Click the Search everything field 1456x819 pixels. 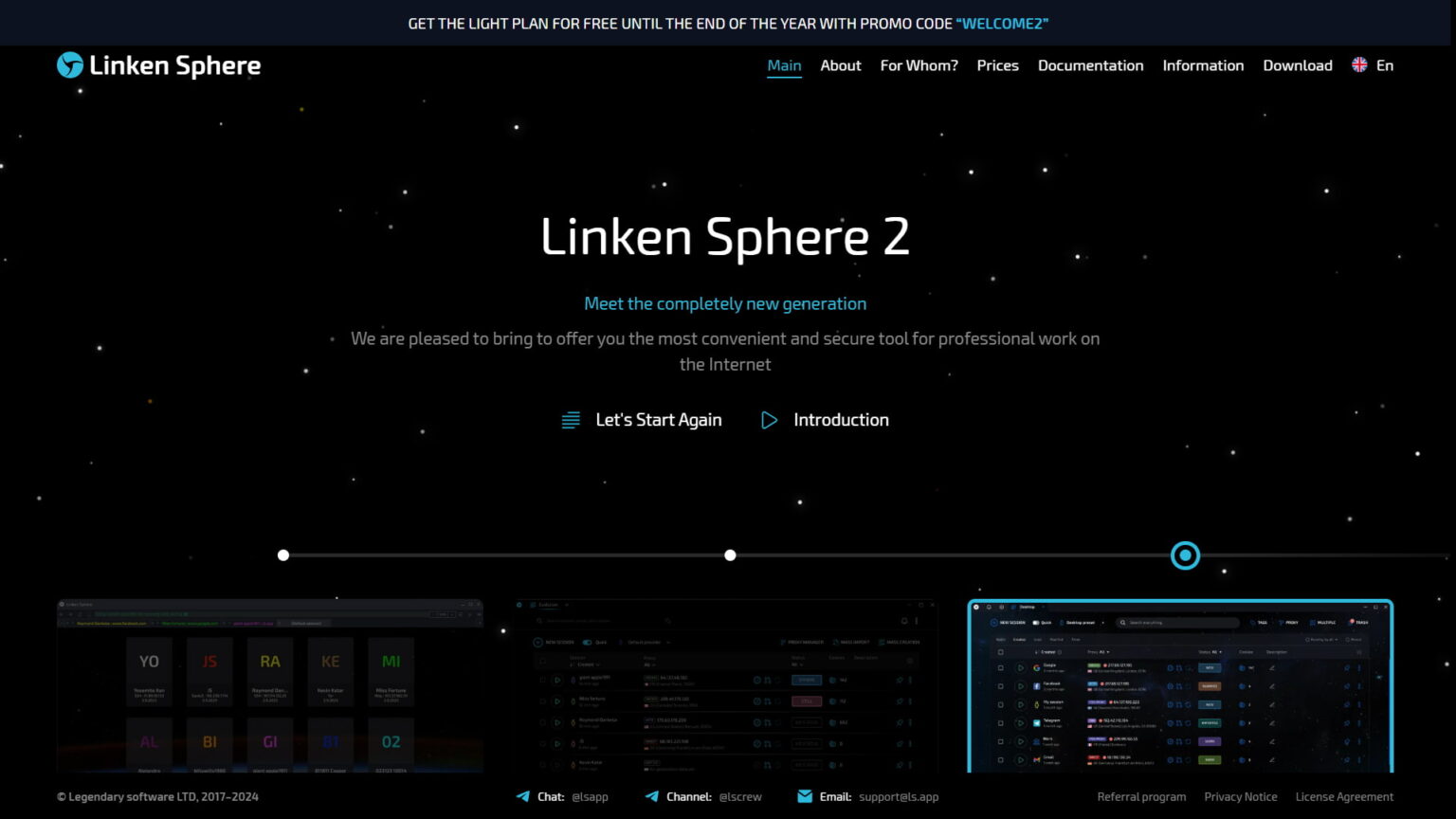point(1178,623)
